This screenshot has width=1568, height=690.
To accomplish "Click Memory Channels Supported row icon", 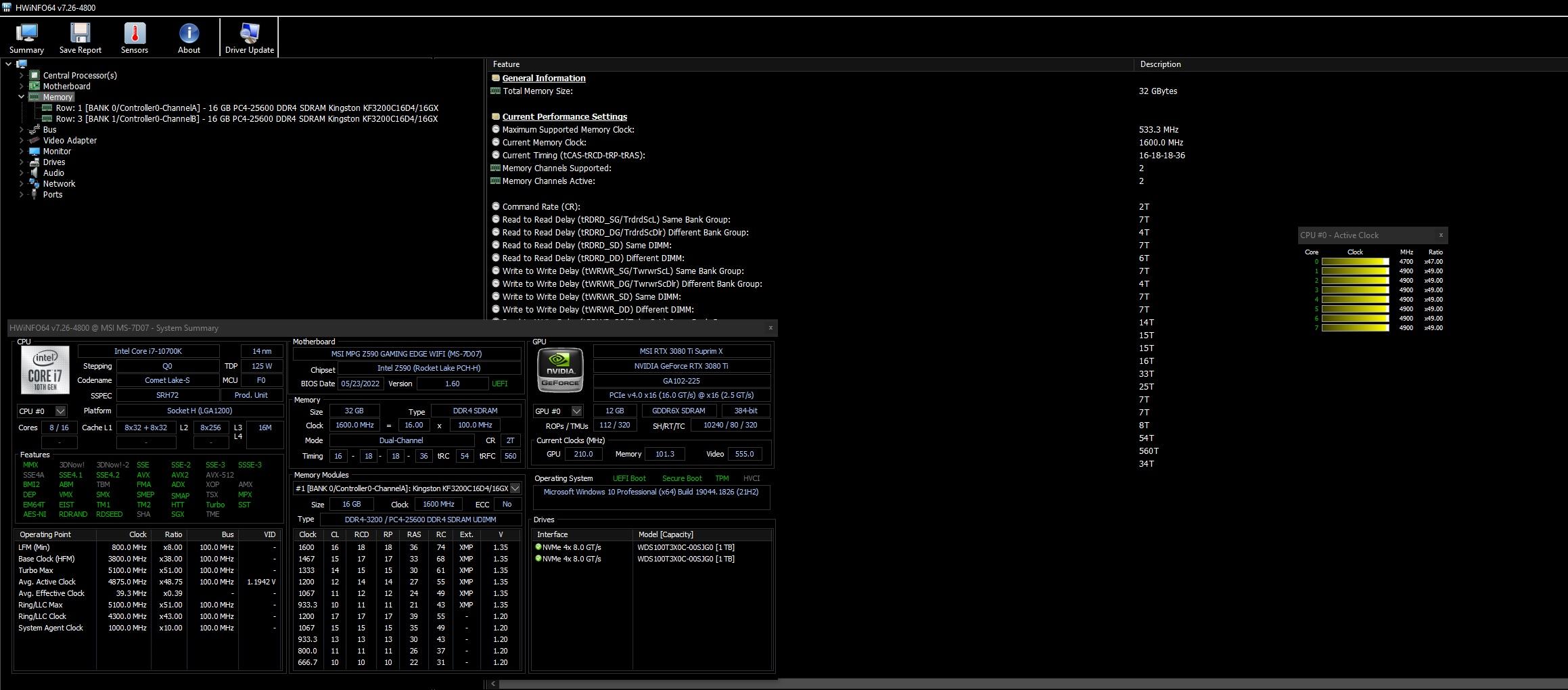I will [x=495, y=168].
